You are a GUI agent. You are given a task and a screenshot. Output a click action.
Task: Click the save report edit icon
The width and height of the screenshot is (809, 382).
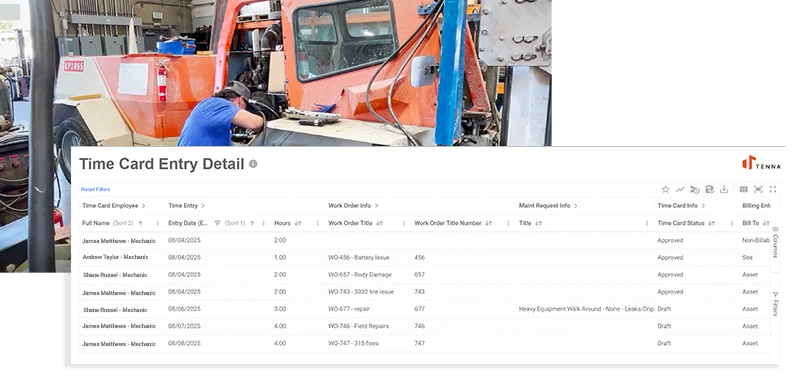(x=709, y=189)
